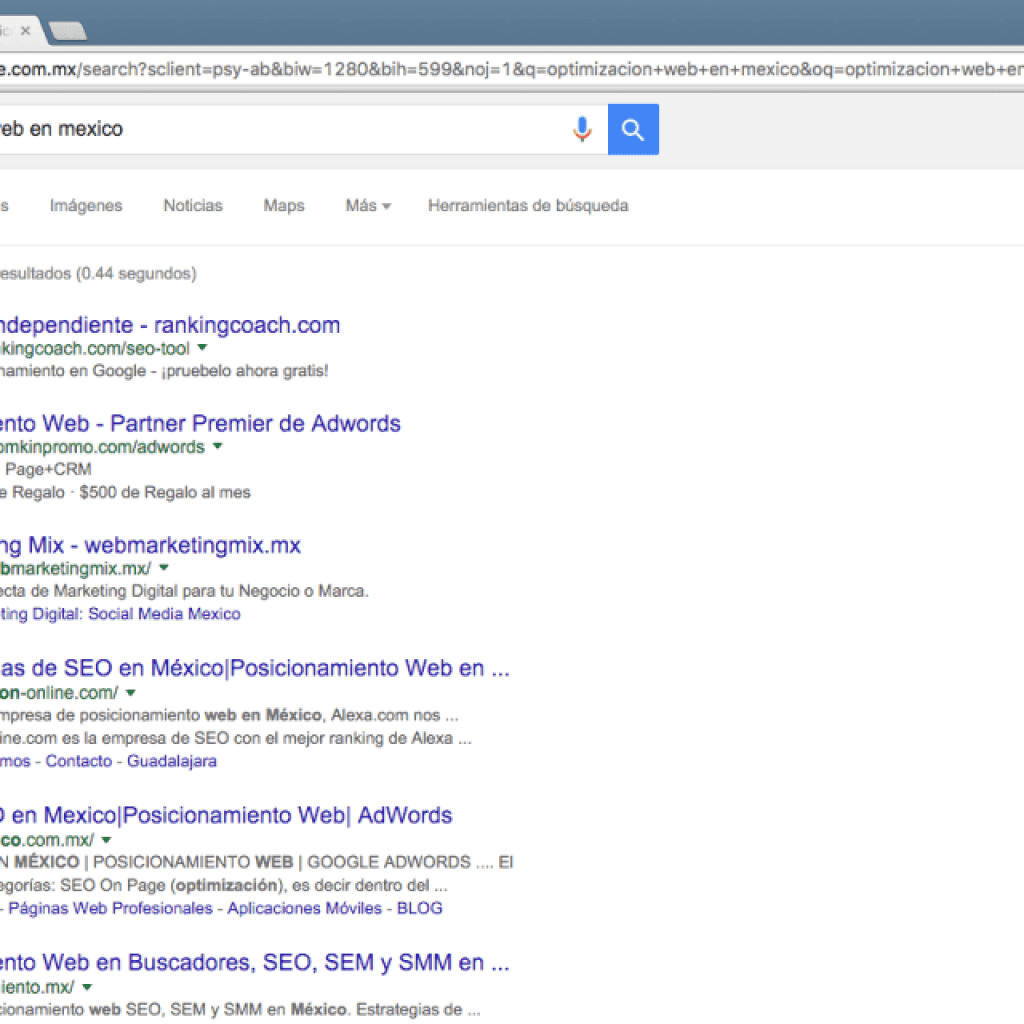Viewport: 1024px width, 1024px height.
Task: Click the Aplicaciones Móviles sitelink
Action: point(304,908)
